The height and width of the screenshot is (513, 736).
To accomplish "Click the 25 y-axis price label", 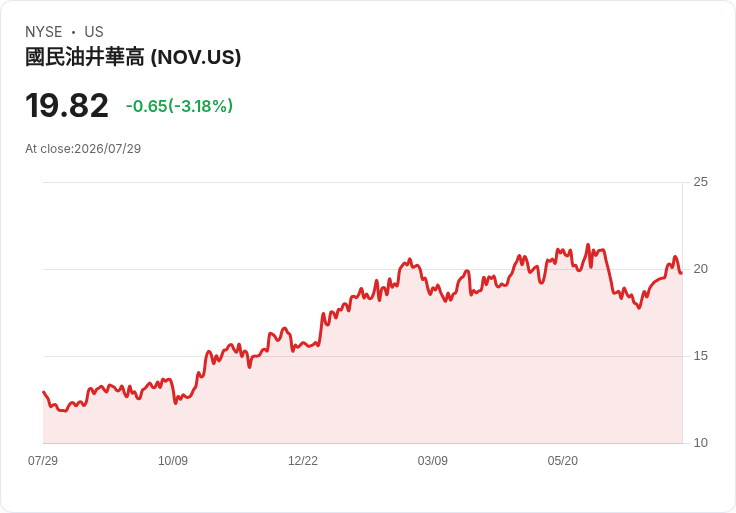I will [x=700, y=182].
